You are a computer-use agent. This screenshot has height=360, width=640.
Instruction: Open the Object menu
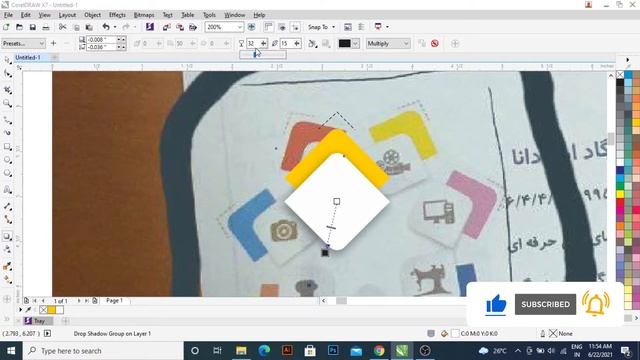click(x=92, y=15)
